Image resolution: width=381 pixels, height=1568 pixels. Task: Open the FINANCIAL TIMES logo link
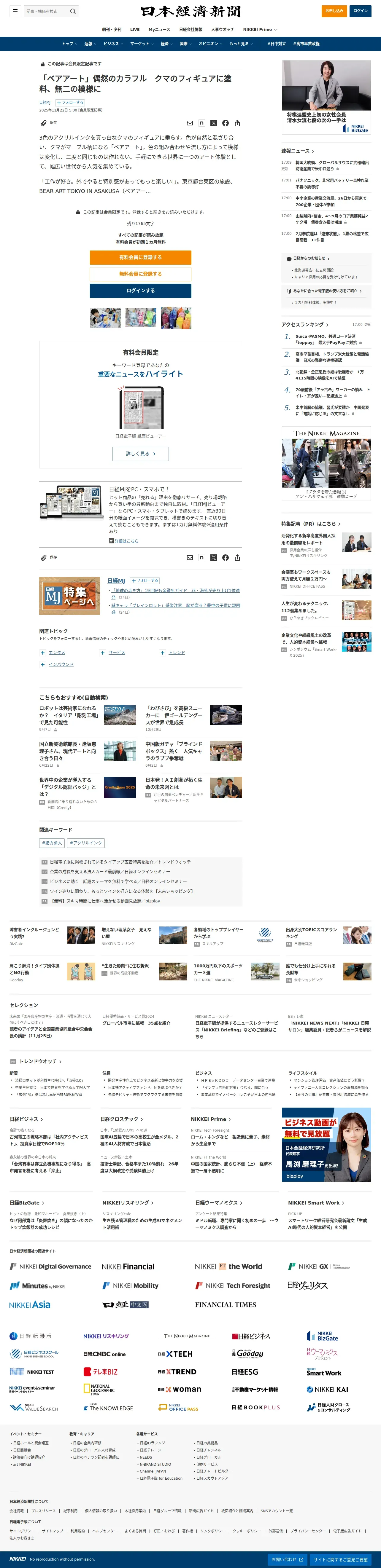(226, 1305)
